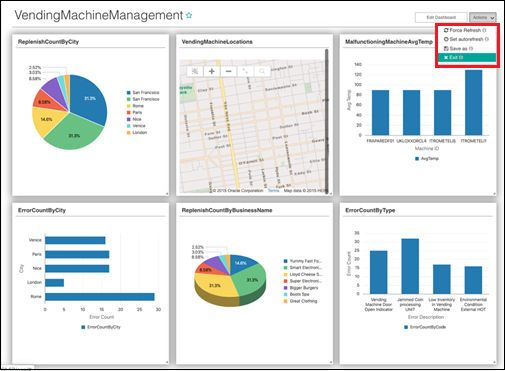Click the resize corner of ReplenishCountByCity panel
The image size is (505, 371).
tap(167, 194)
